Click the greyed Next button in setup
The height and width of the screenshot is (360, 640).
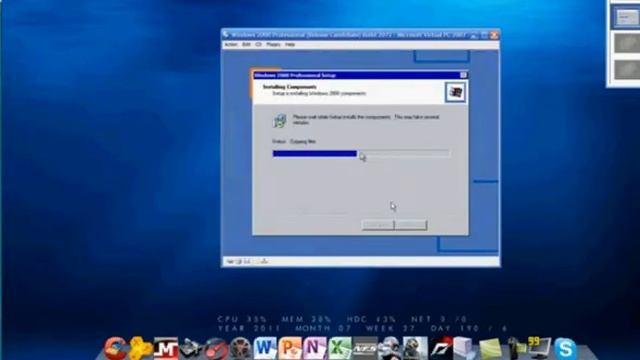tap(411, 224)
